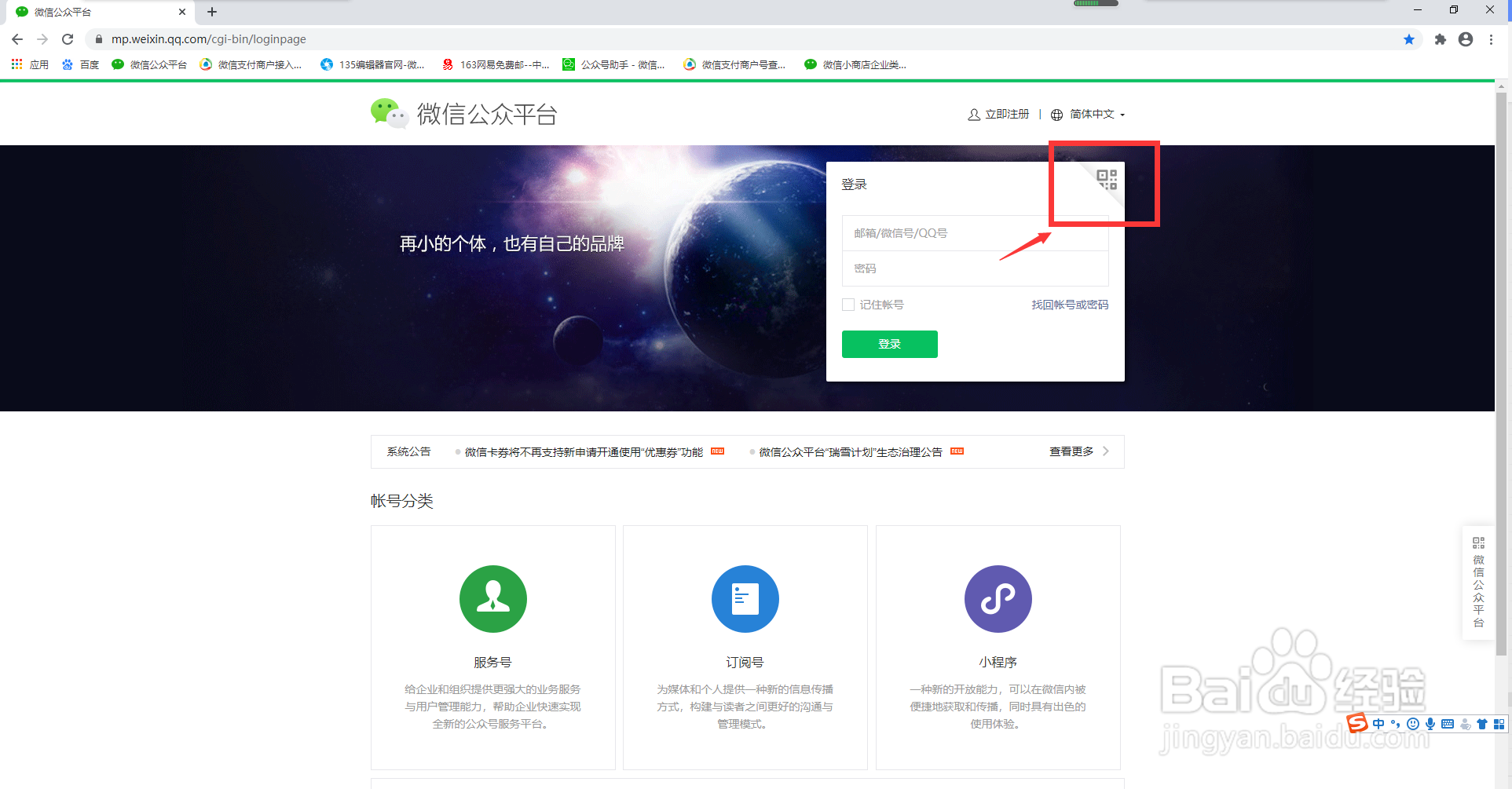Open the Chrome three-dot menu
Screen dimensions: 1512x789
(1491, 38)
